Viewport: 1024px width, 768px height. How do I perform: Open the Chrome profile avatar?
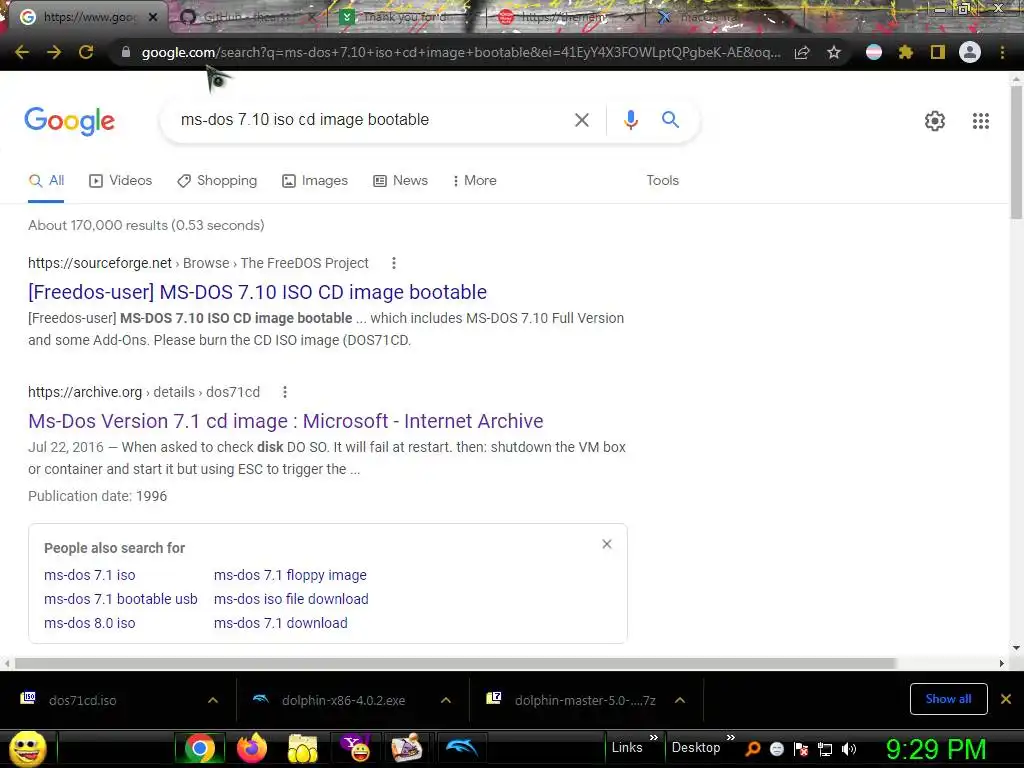970,52
